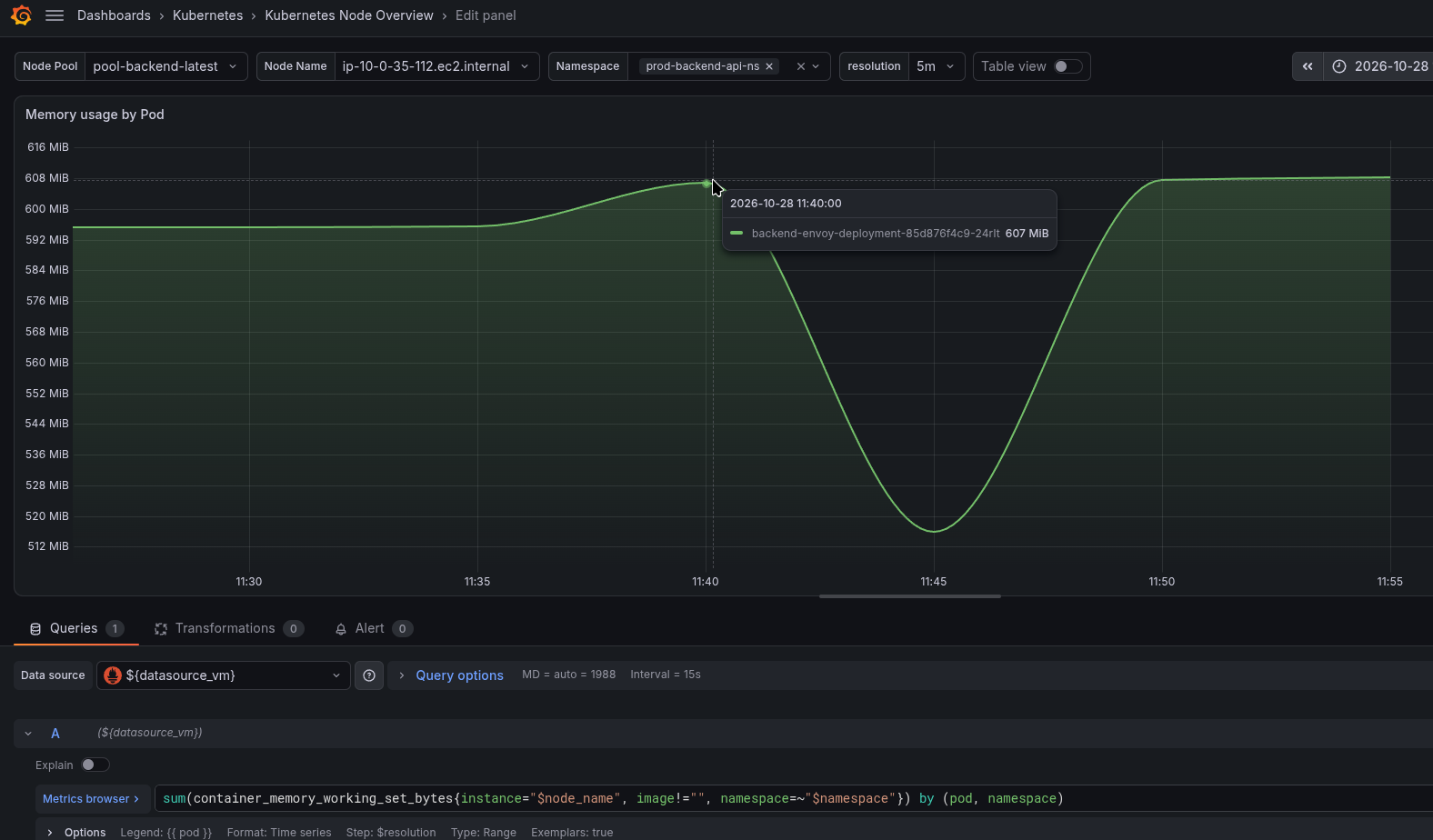Click the query letter A label

(55, 733)
